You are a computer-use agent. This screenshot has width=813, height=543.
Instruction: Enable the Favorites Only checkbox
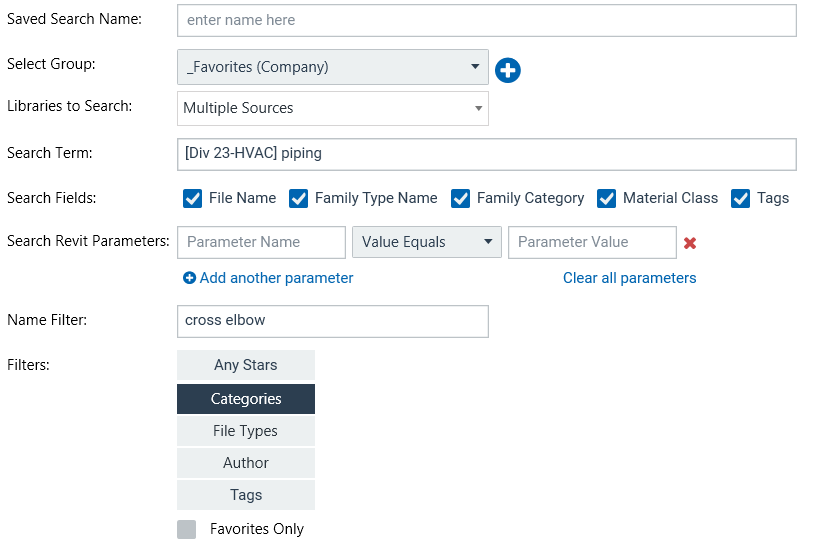pos(187,529)
